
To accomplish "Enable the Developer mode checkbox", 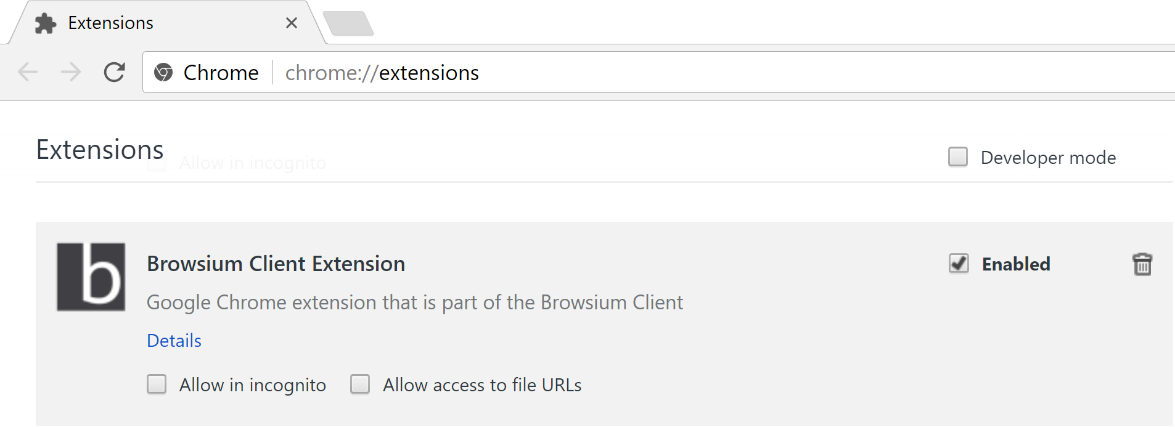I will coord(958,157).
